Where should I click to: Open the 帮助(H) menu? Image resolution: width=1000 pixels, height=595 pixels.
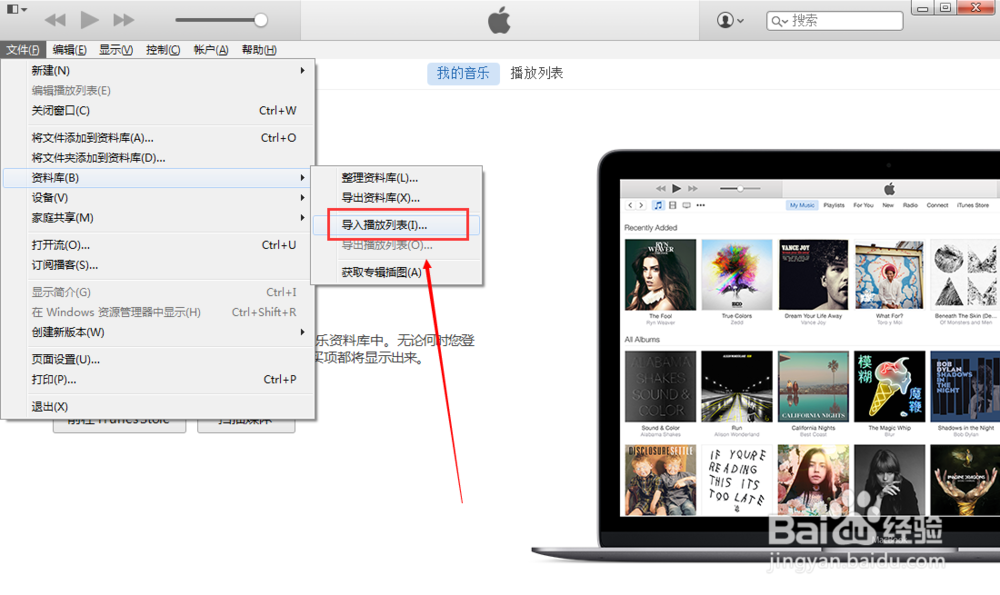259,50
